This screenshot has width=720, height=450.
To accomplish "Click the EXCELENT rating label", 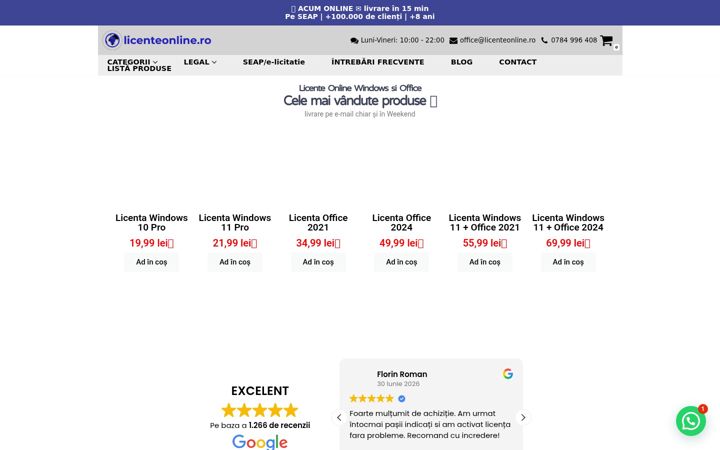I will point(260,391).
